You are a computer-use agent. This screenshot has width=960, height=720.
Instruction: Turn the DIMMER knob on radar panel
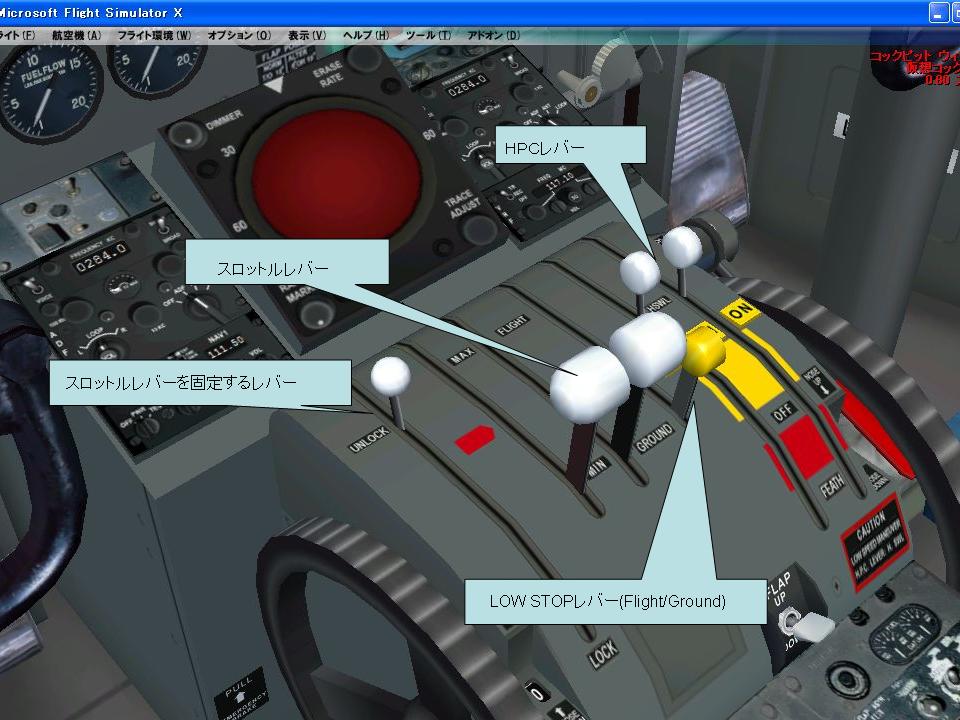[186, 135]
